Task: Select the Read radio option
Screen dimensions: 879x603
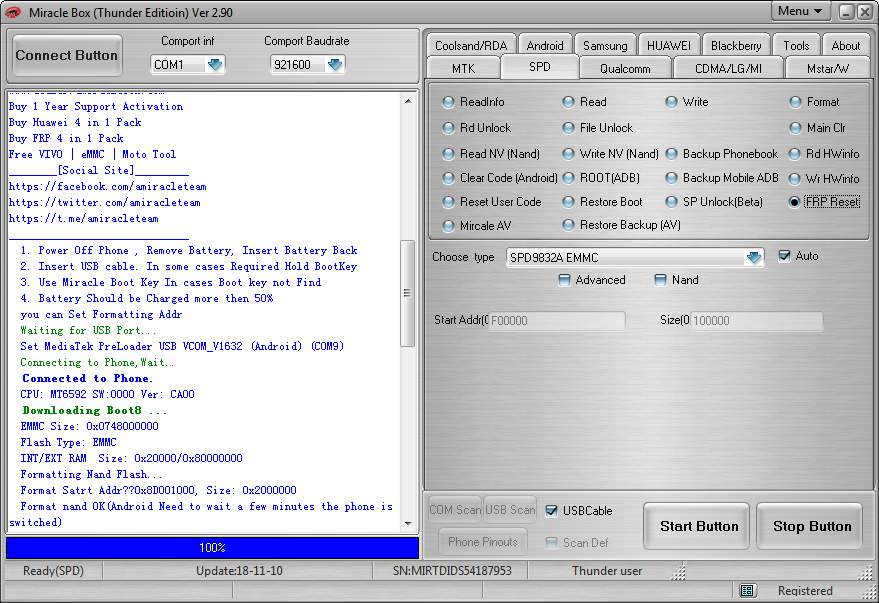Action: (x=584, y=102)
